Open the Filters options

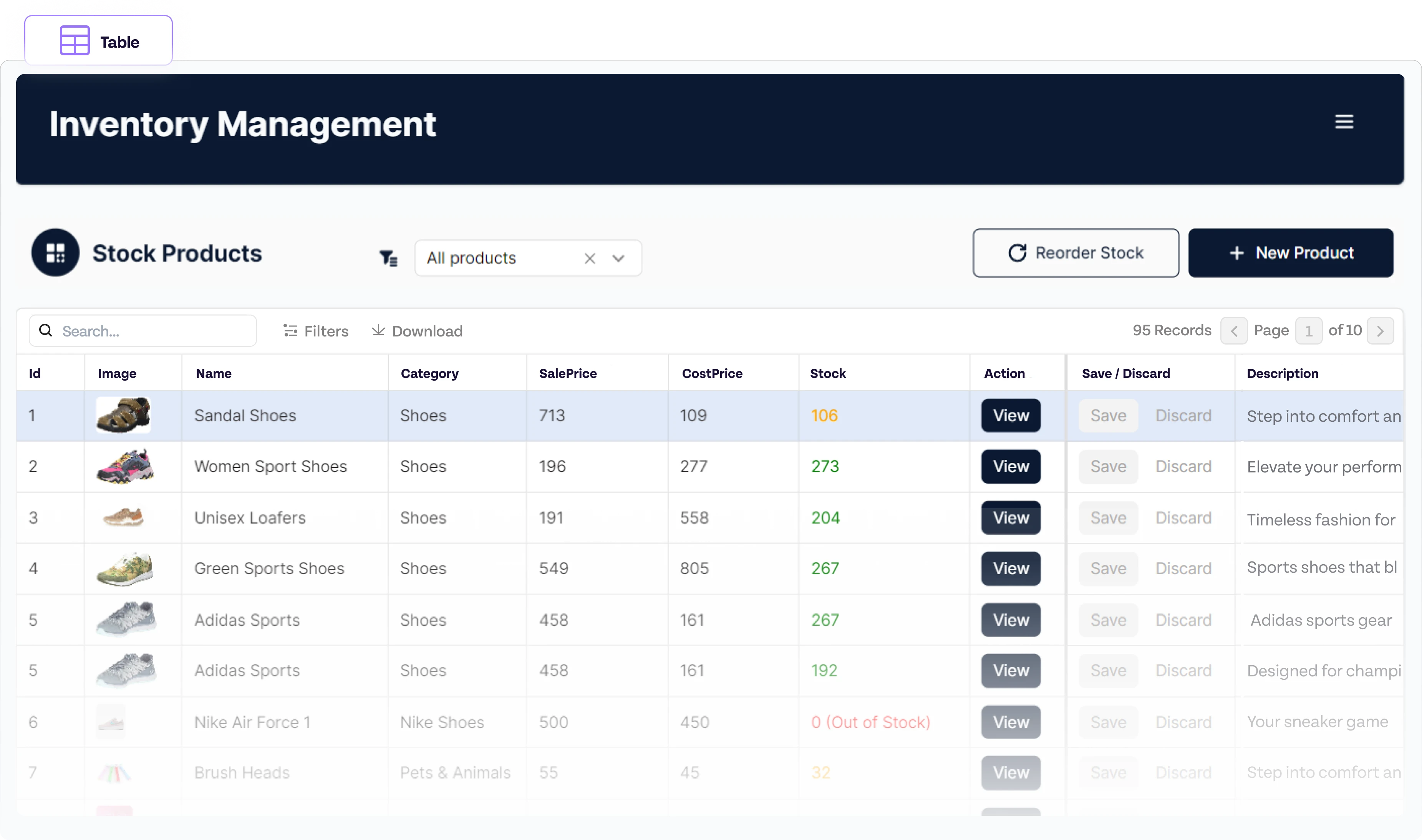[x=316, y=331]
